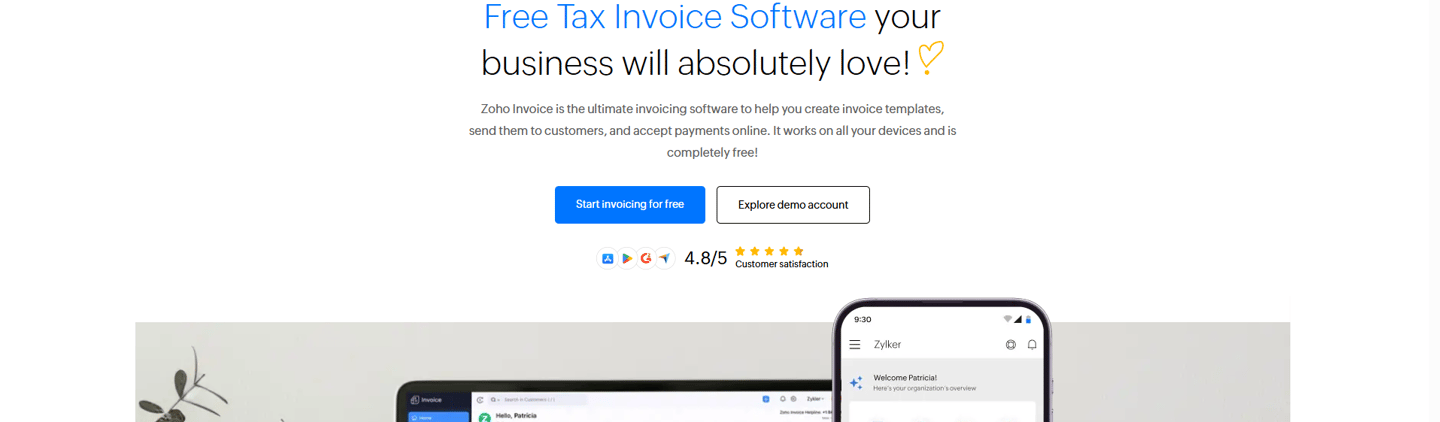Click the Search in Customers field
Viewport: 1440px width, 422px height.
coord(534,400)
